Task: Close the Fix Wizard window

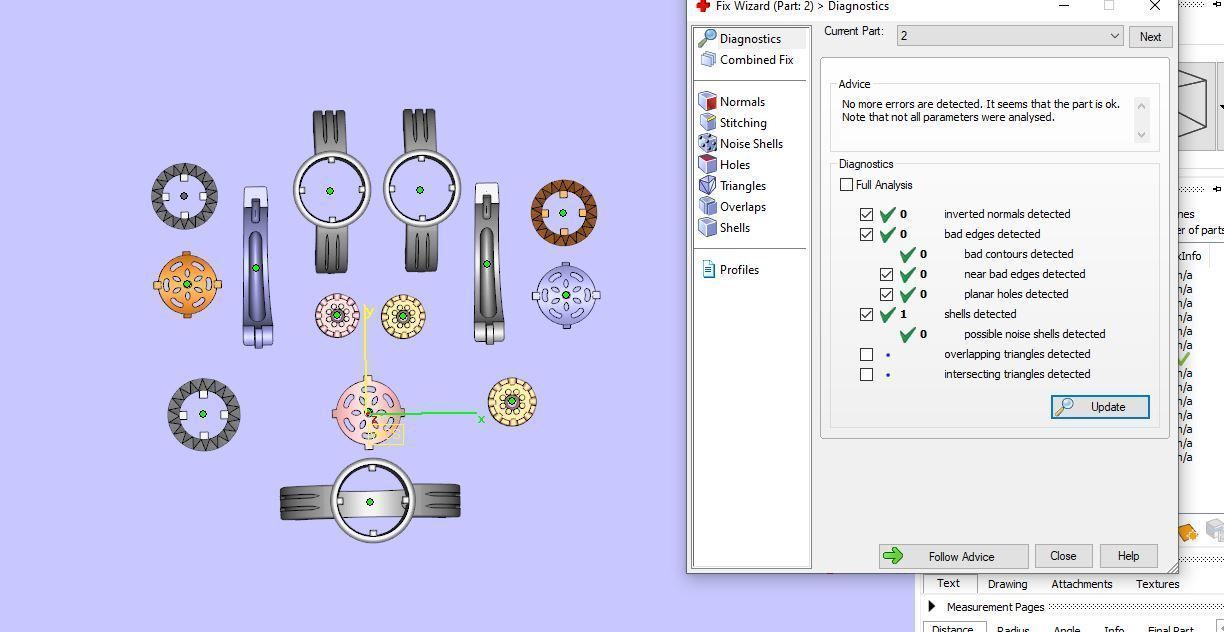Action: (x=1155, y=6)
